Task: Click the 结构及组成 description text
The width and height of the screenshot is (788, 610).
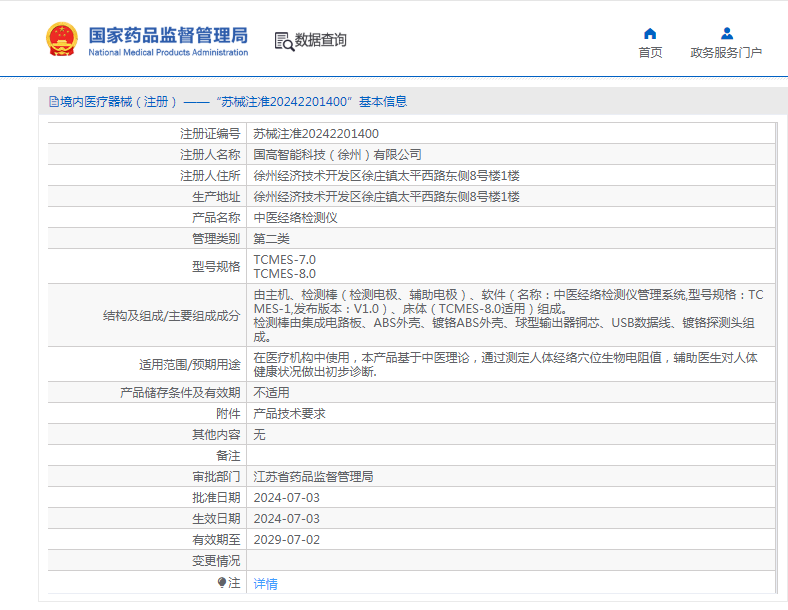Action: pyautogui.click(x=508, y=316)
